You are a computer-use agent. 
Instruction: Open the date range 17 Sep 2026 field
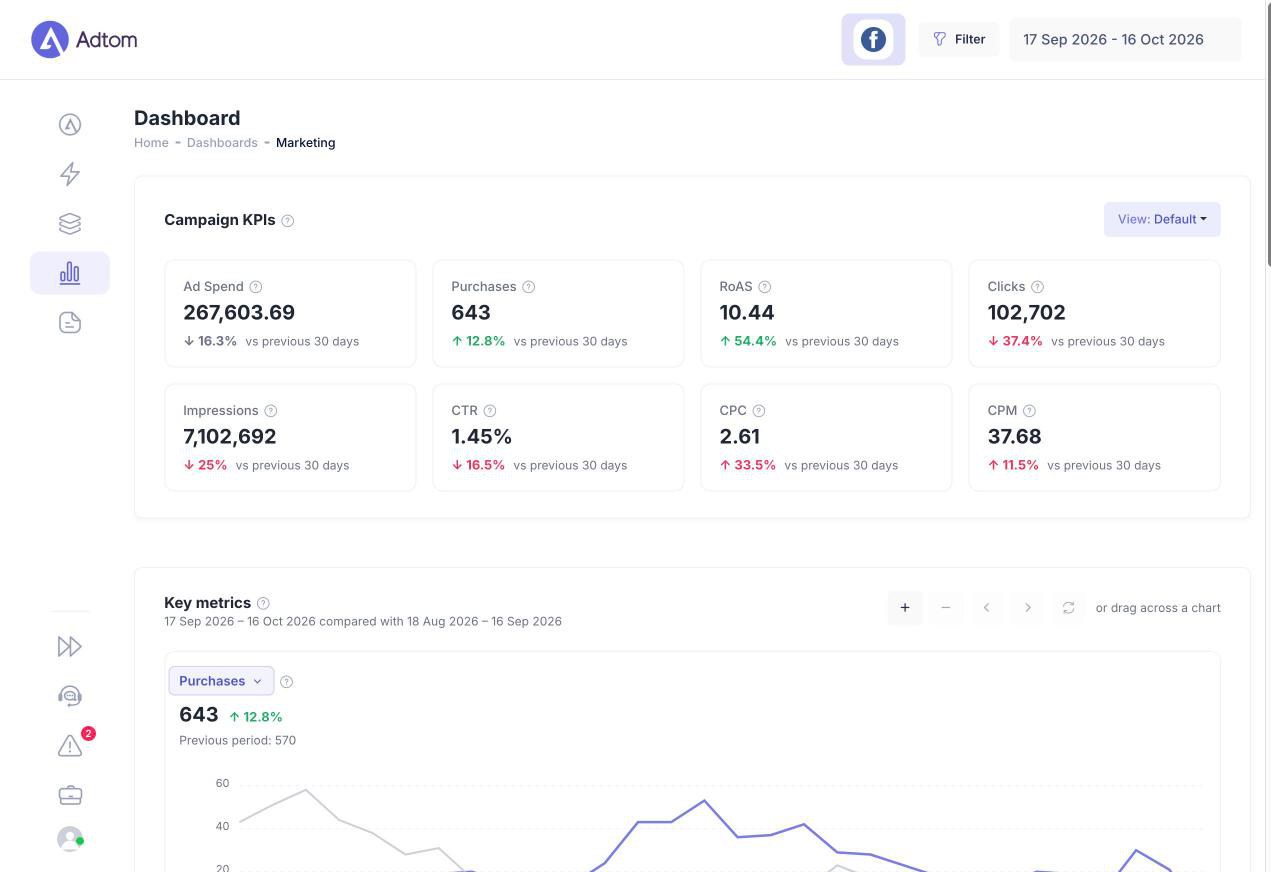[x=1125, y=39]
